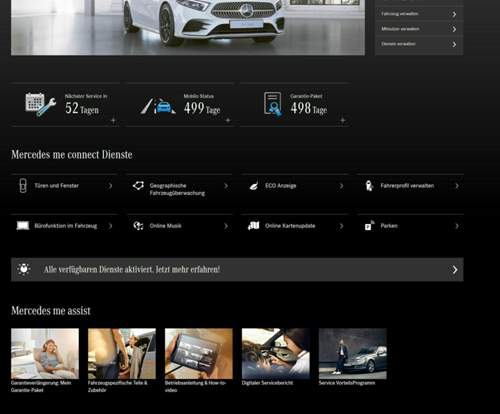Image resolution: width=500 pixels, height=414 pixels.
Task: Click calendar and wrench service icon
Action: [x=40, y=104]
